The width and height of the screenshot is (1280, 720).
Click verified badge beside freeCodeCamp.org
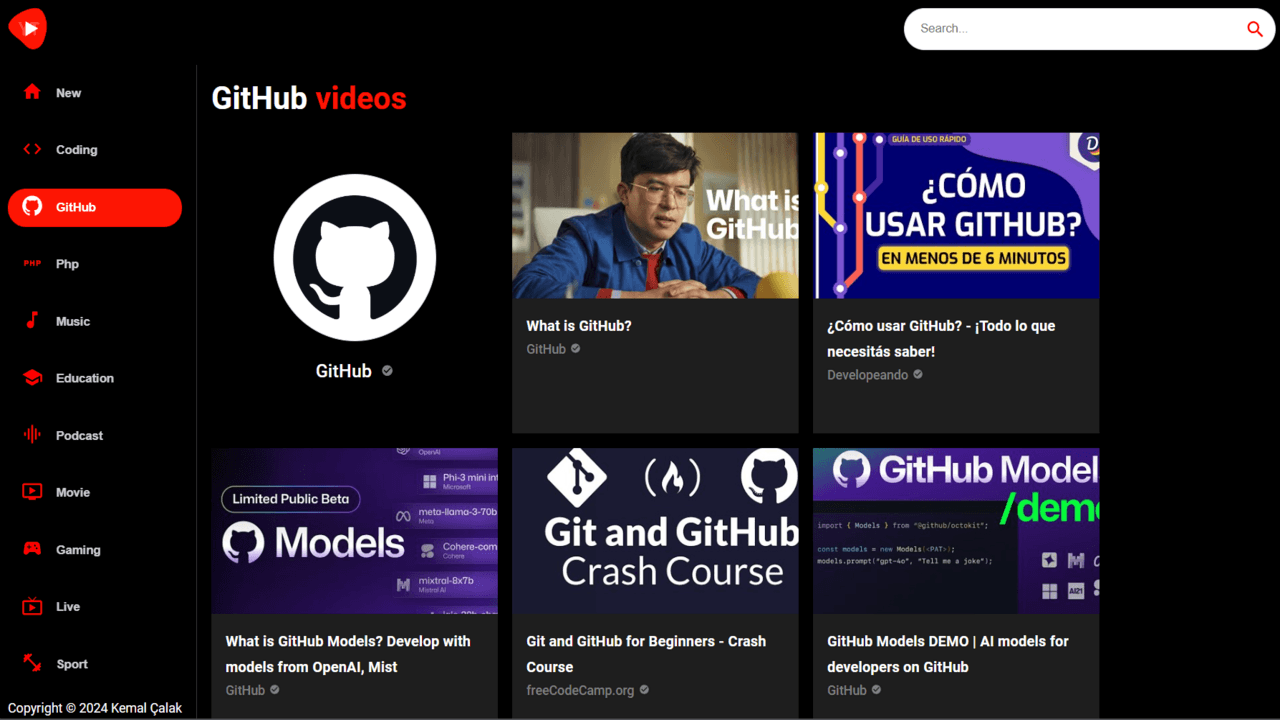644,689
